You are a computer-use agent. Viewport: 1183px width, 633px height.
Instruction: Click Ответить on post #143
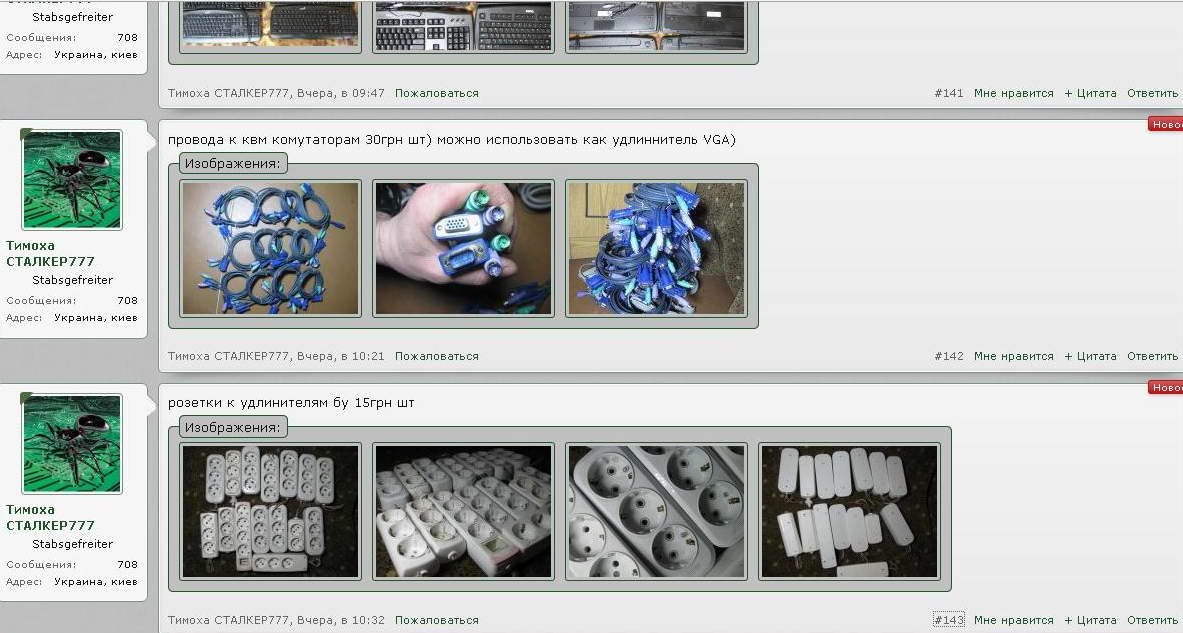(1152, 620)
